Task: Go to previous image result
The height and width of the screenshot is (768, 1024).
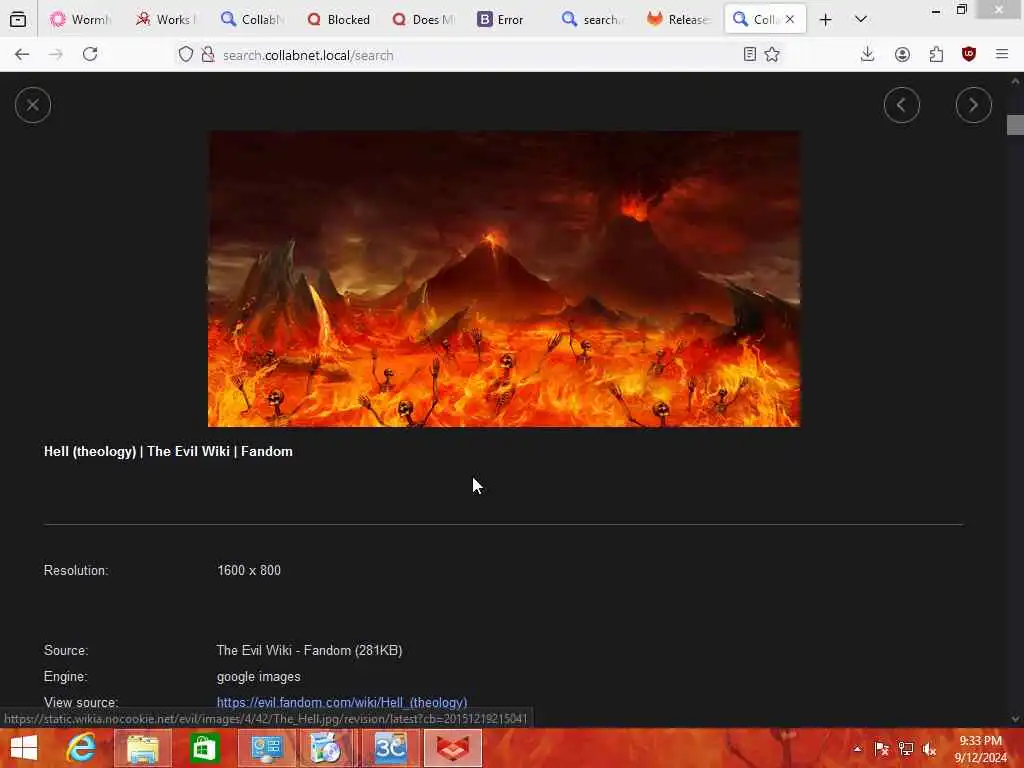Action: pyautogui.click(x=901, y=104)
